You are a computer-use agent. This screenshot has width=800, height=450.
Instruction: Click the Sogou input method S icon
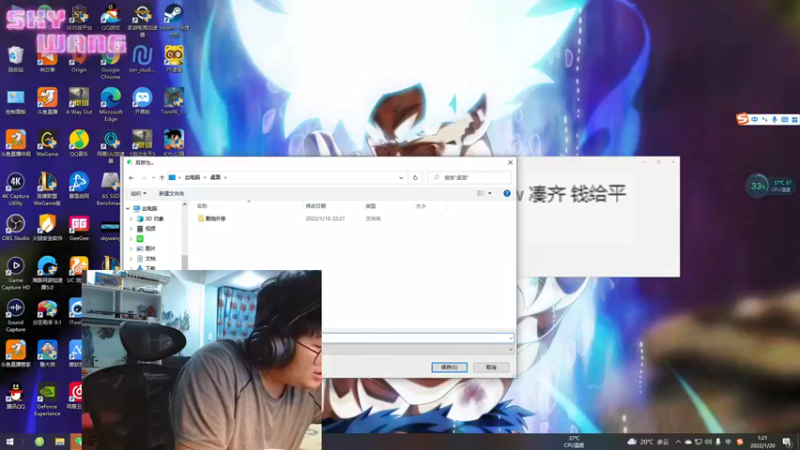pyautogui.click(x=742, y=119)
